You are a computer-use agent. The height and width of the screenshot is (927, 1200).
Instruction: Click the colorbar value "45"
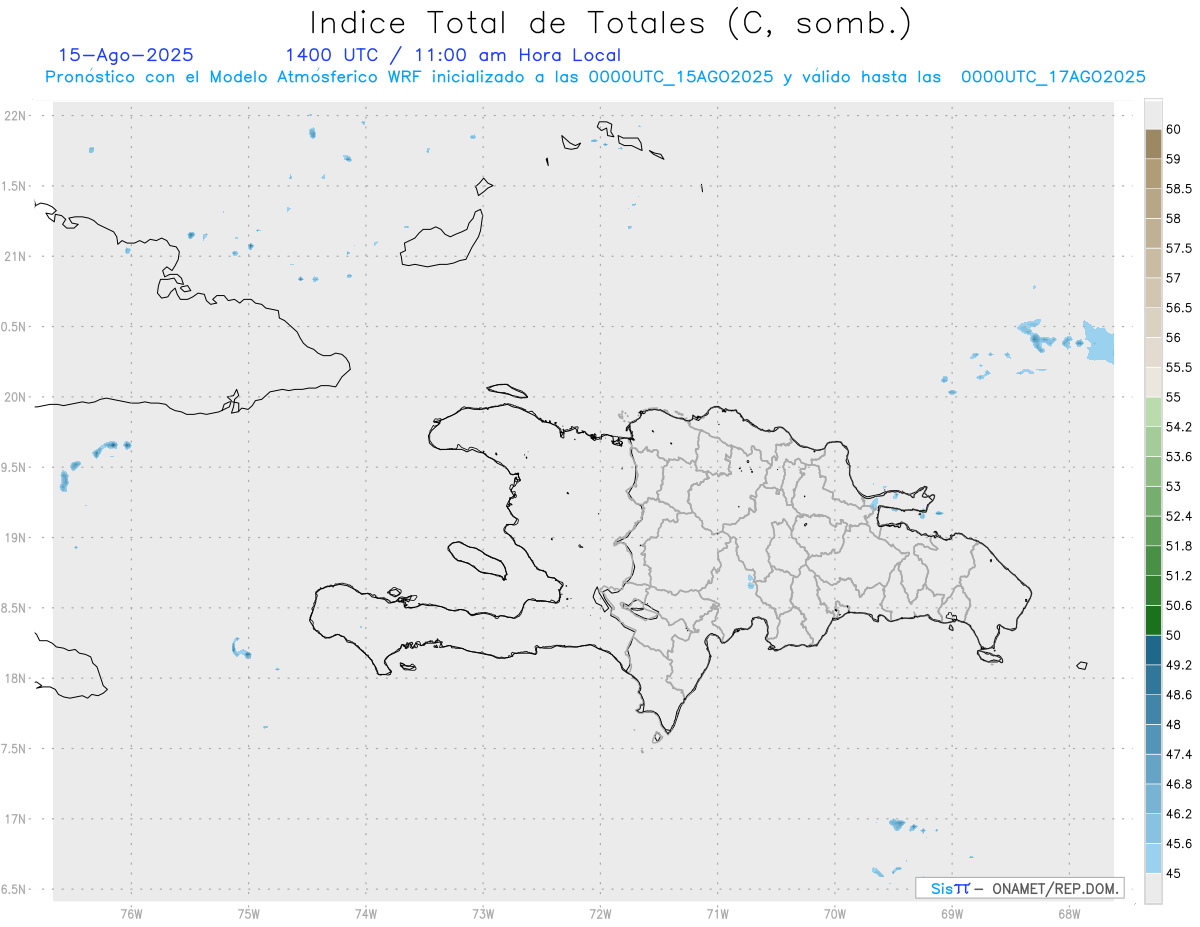[1173, 873]
